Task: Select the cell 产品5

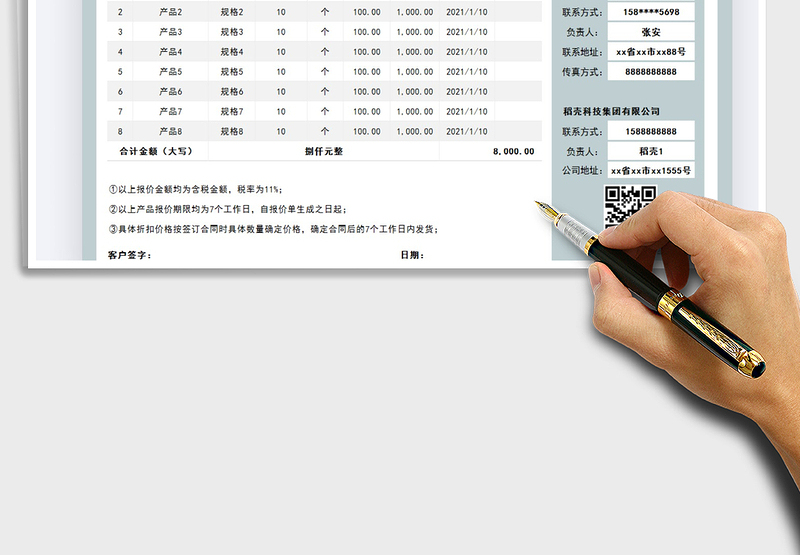Action: pyautogui.click(x=170, y=71)
